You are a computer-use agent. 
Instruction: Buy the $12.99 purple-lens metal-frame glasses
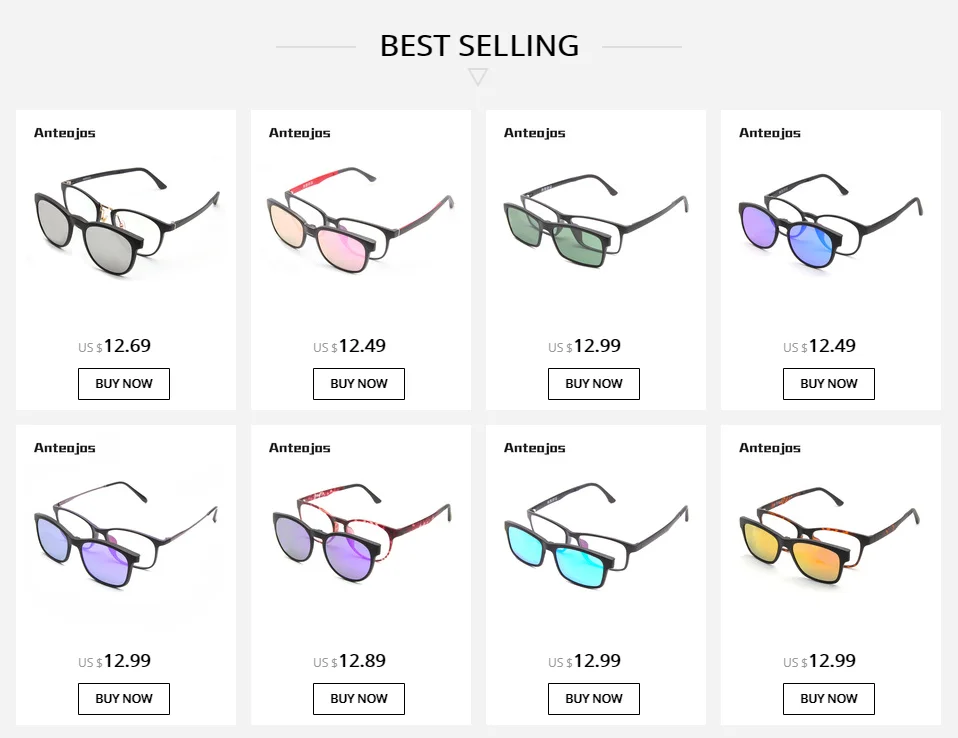click(124, 699)
